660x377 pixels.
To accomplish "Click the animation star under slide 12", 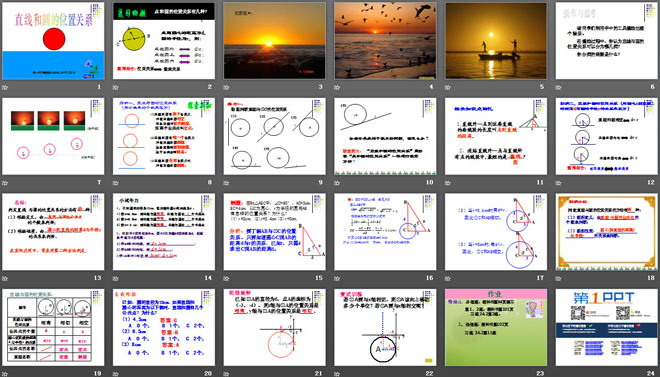I will 559,183.
